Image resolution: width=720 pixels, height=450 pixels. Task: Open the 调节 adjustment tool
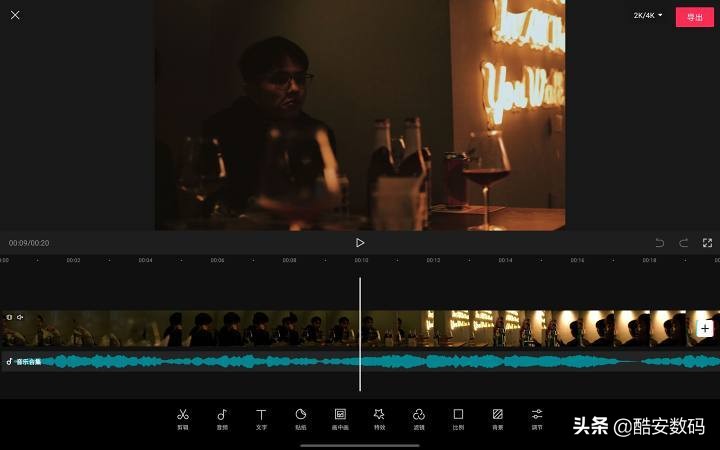coord(537,417)
